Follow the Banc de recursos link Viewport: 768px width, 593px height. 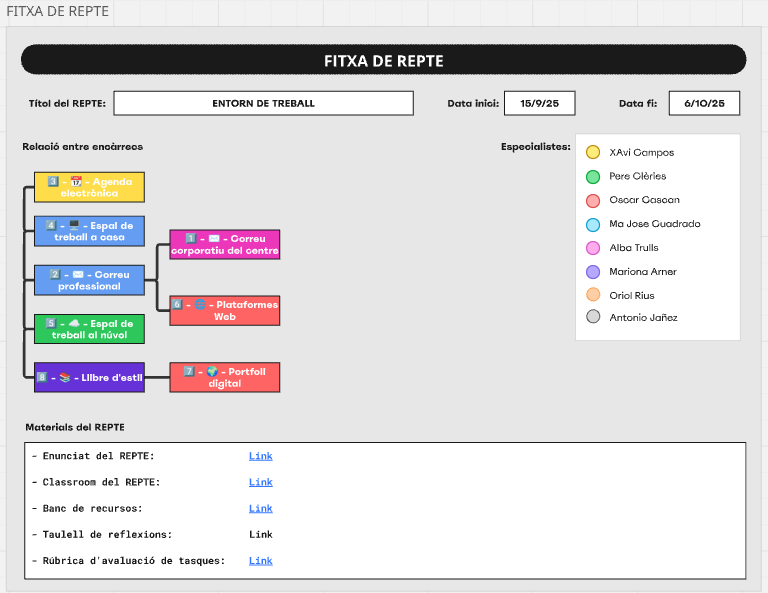(x=260, y=508)
